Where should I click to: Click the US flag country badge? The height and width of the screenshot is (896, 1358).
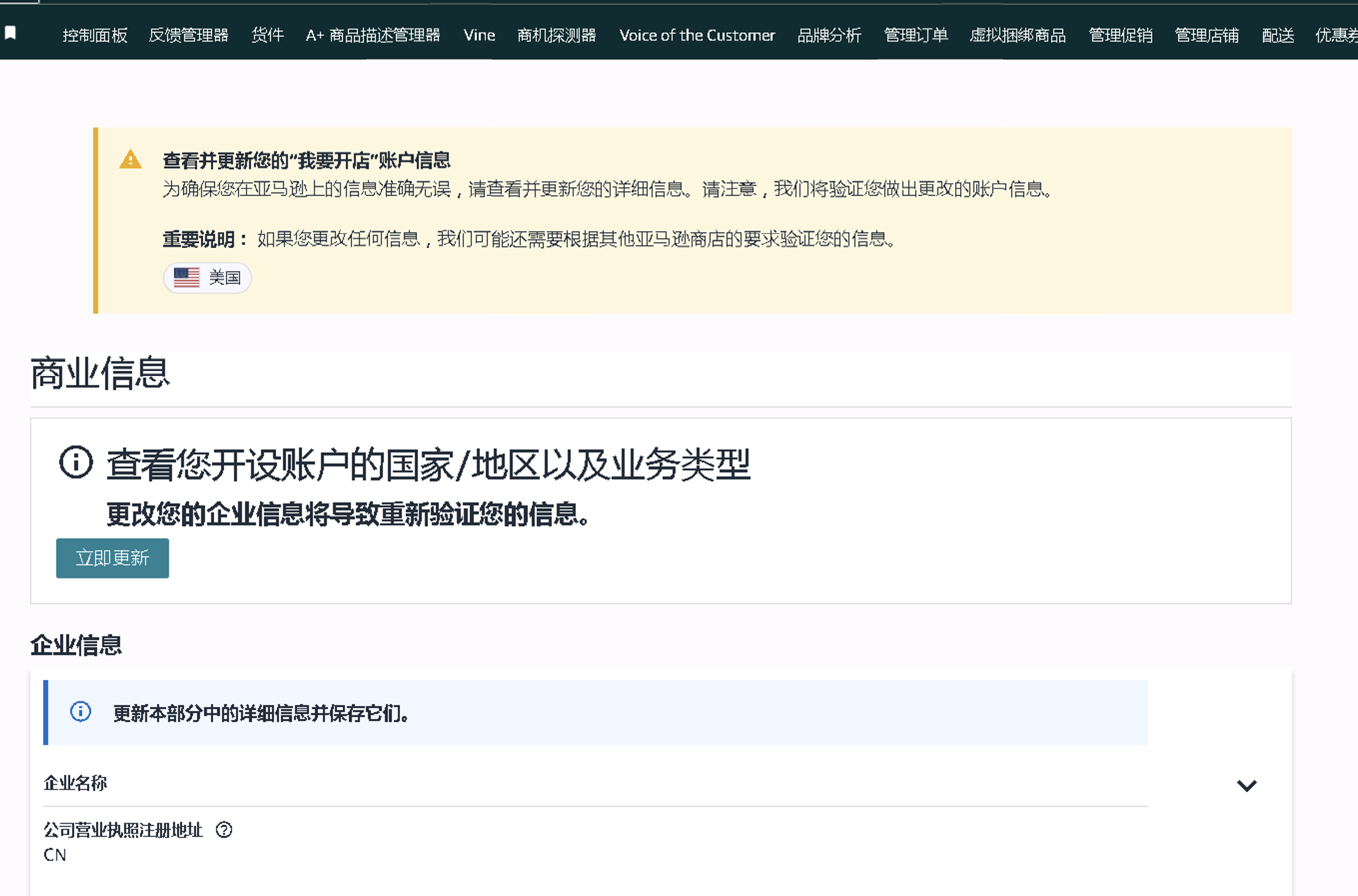click(x=207, y=278)
